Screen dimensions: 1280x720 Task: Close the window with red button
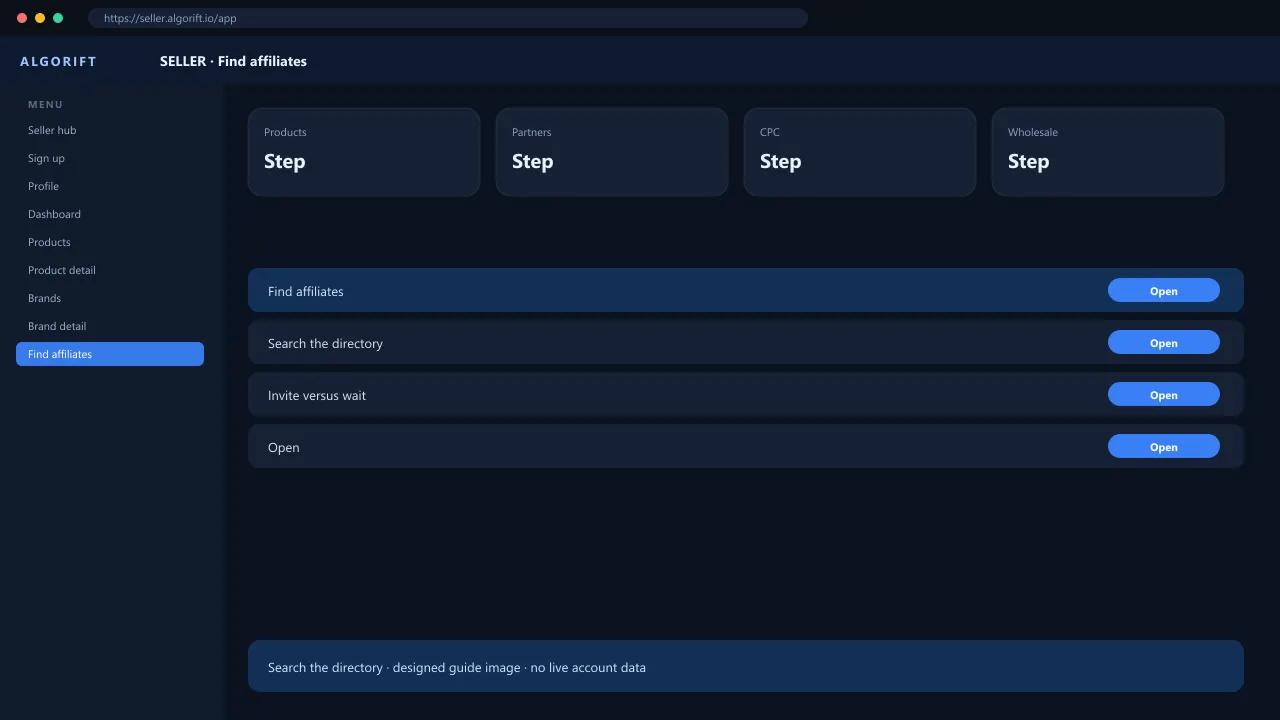tap(22, 18)
